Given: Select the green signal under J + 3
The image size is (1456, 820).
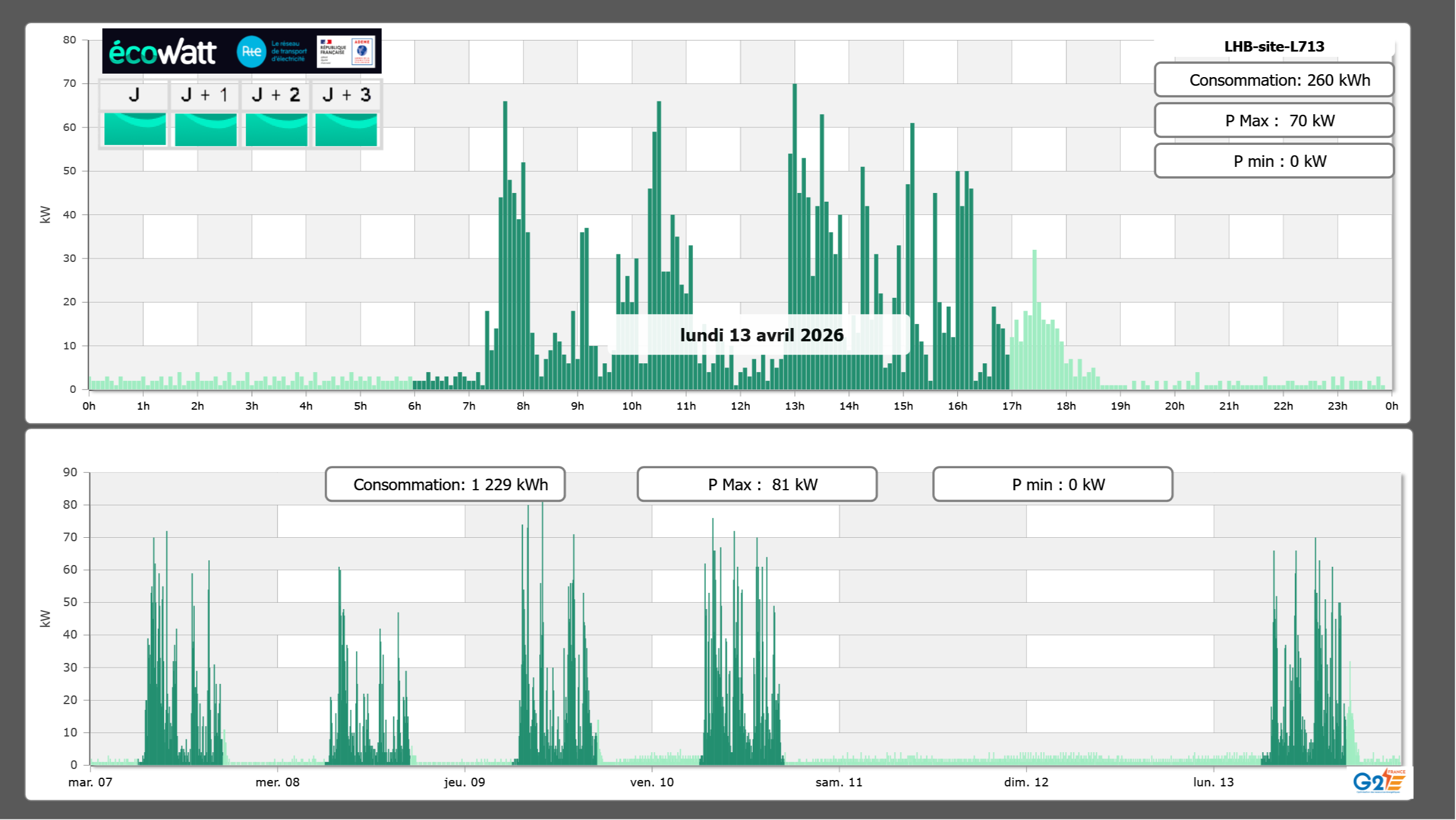Looking at the screenshot, I should click(x=346, y=129).
